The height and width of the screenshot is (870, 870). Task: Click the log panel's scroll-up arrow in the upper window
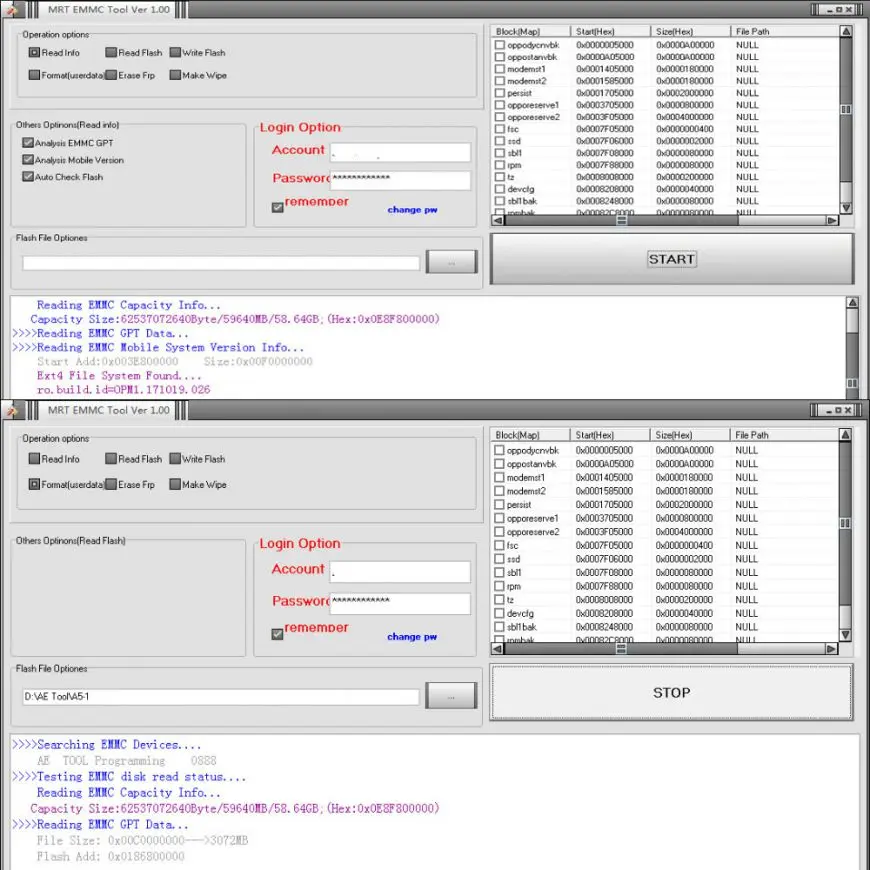tap(852, 303)
